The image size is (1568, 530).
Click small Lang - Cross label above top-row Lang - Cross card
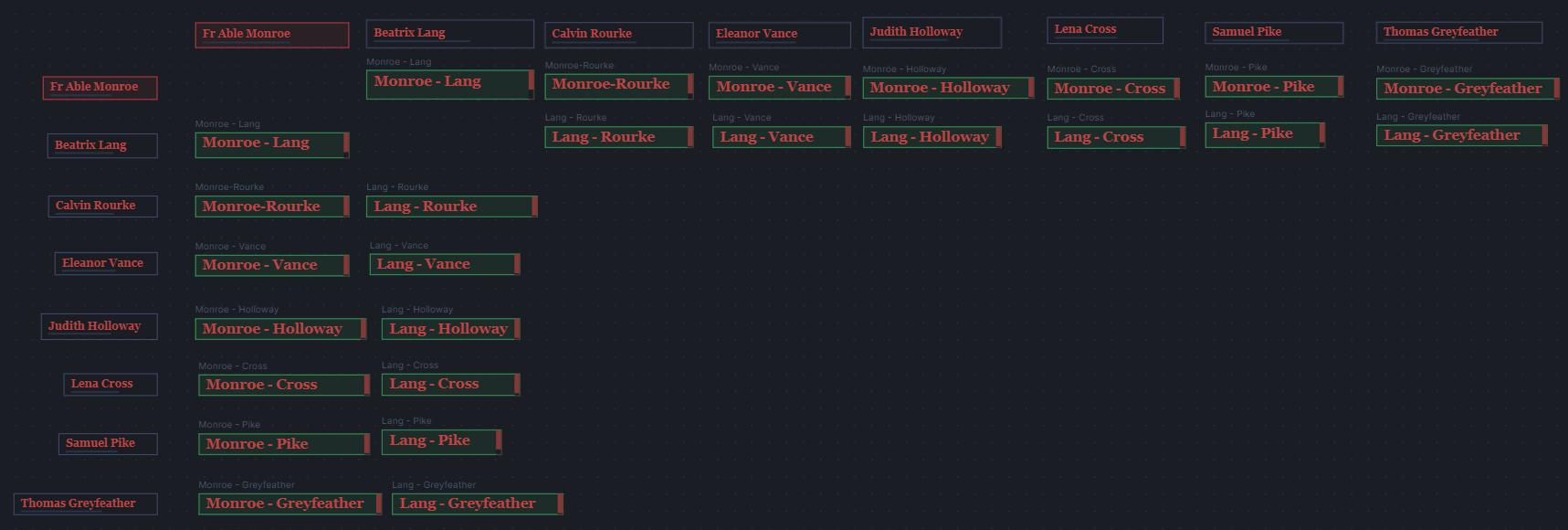coord(1075,118)
